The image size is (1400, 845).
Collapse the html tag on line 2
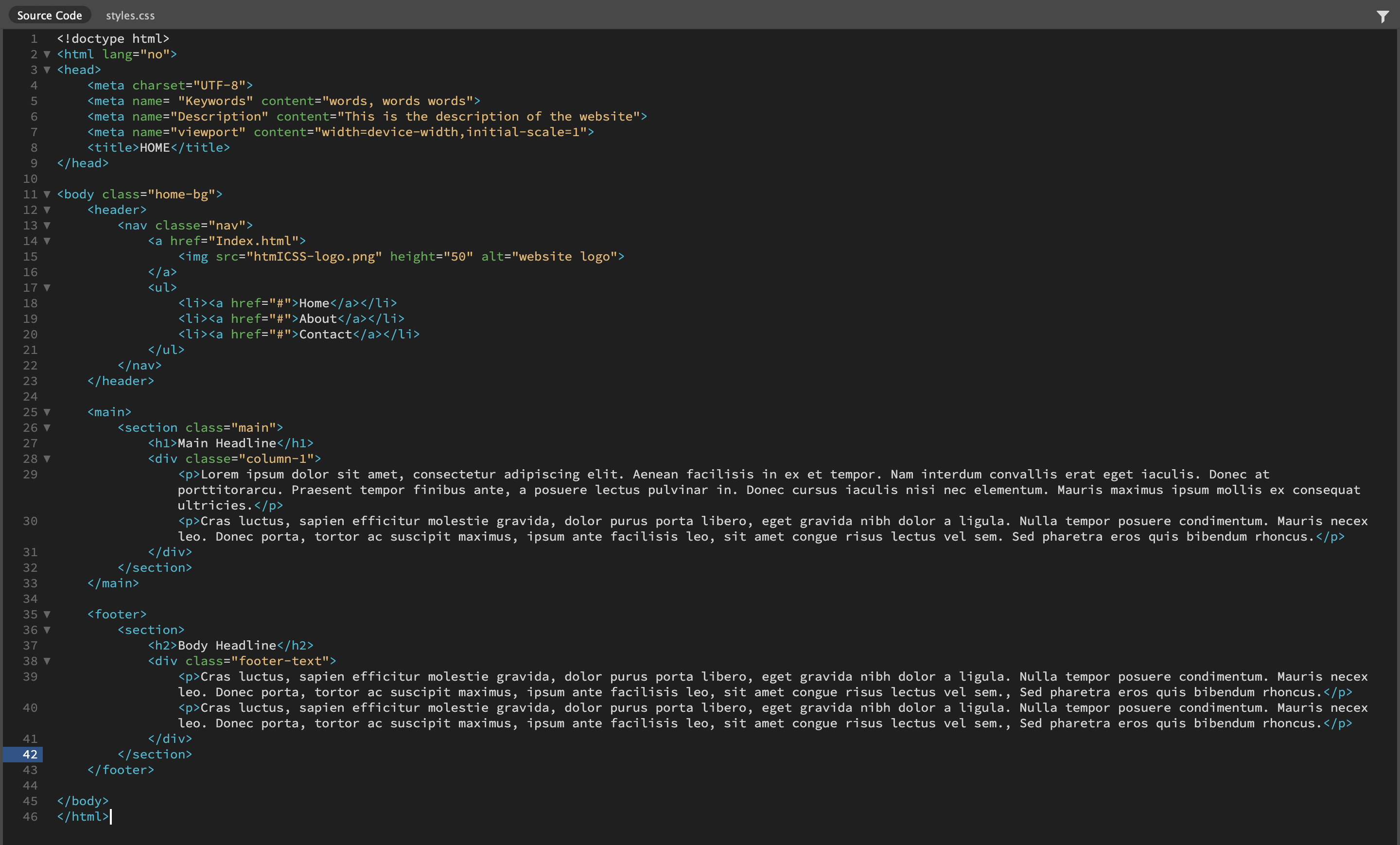[x=47, y=54]
